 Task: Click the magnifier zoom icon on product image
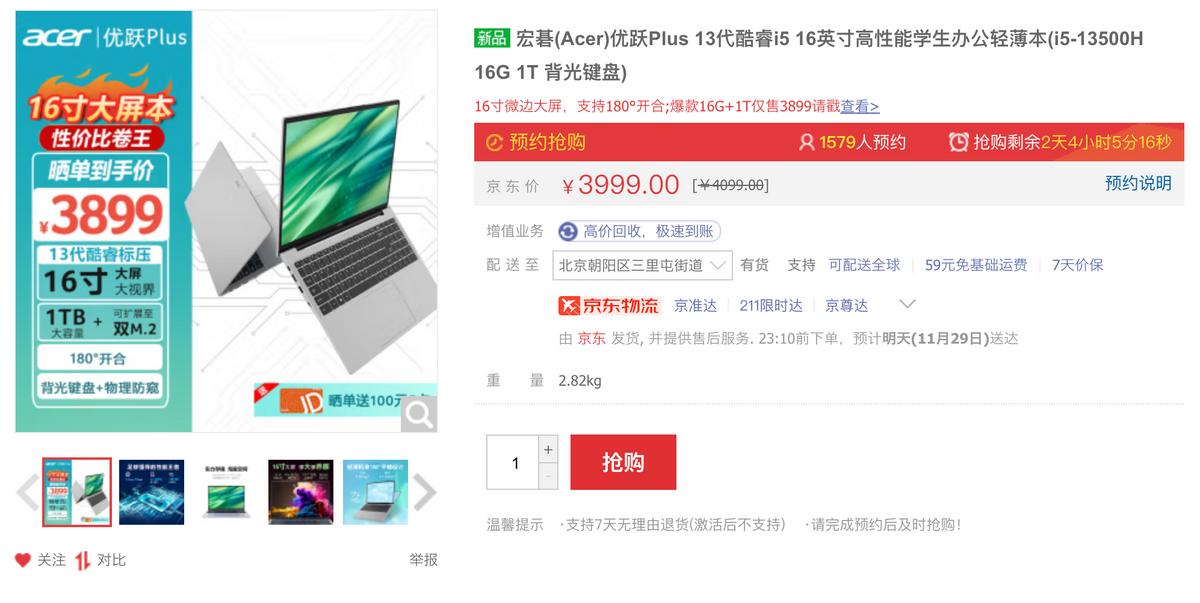(419, 414)
